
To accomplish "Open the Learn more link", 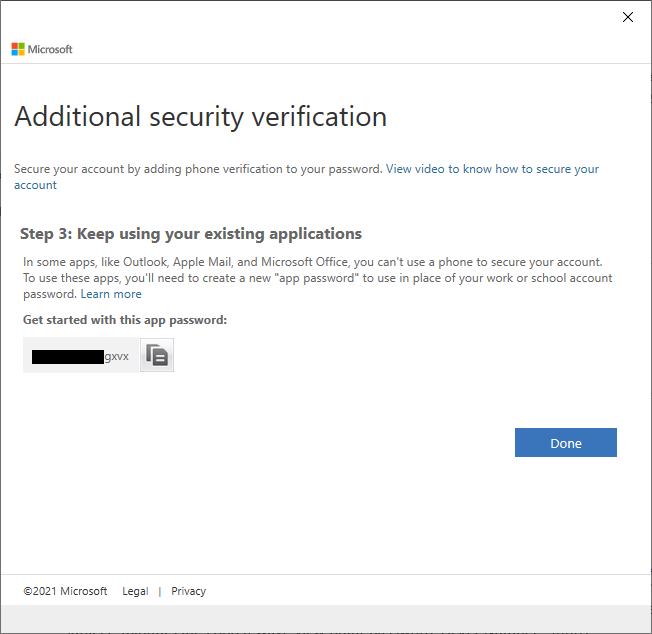I will pyautogui.click(x=111, y=294).
